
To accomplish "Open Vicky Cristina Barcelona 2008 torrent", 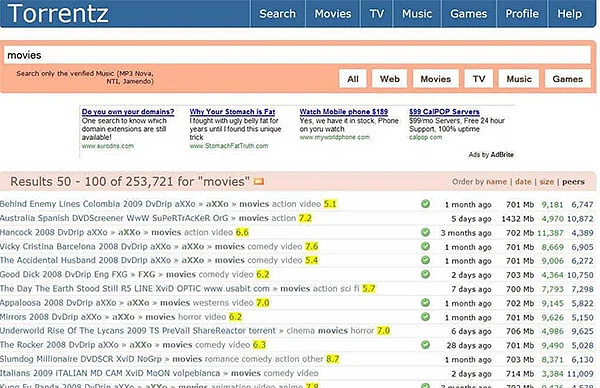I will click(x=85, y=246).
